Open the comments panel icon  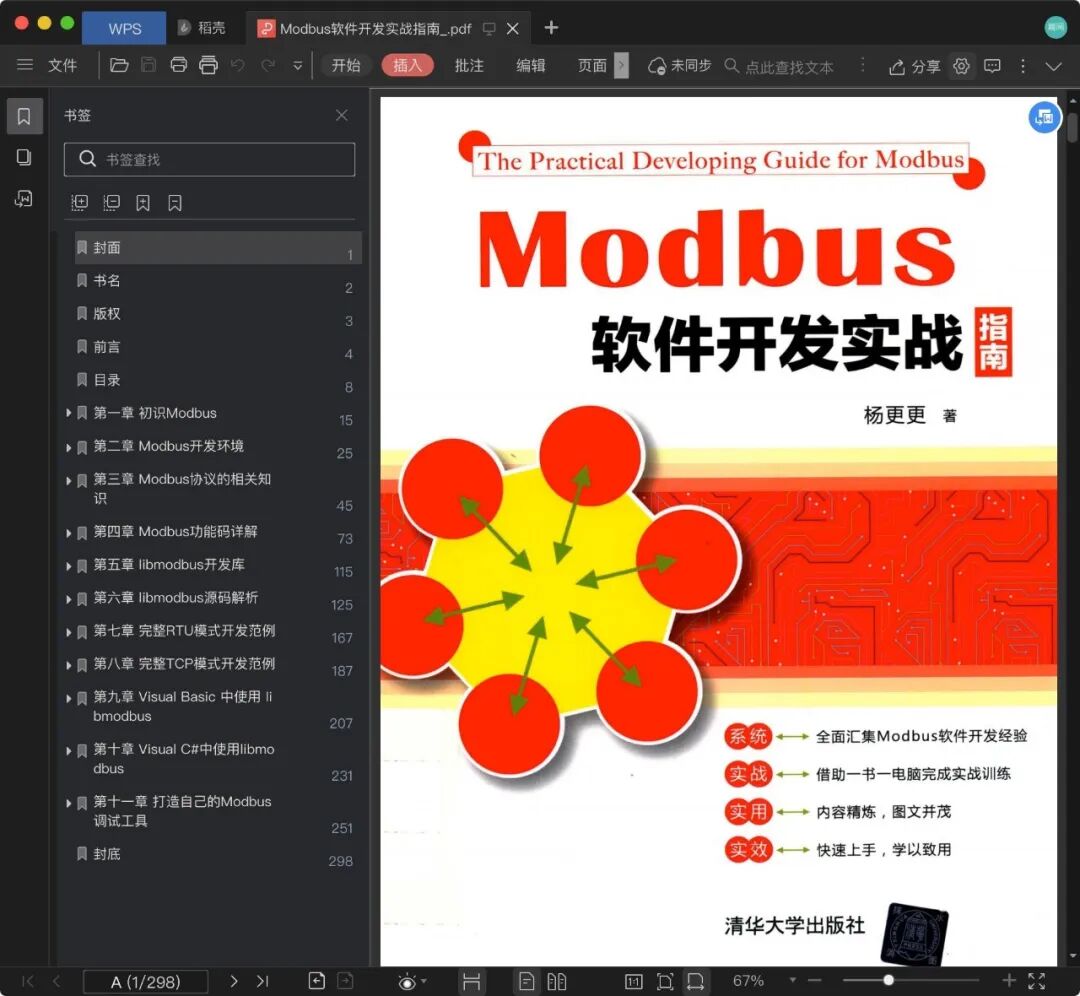coord(992,66)
